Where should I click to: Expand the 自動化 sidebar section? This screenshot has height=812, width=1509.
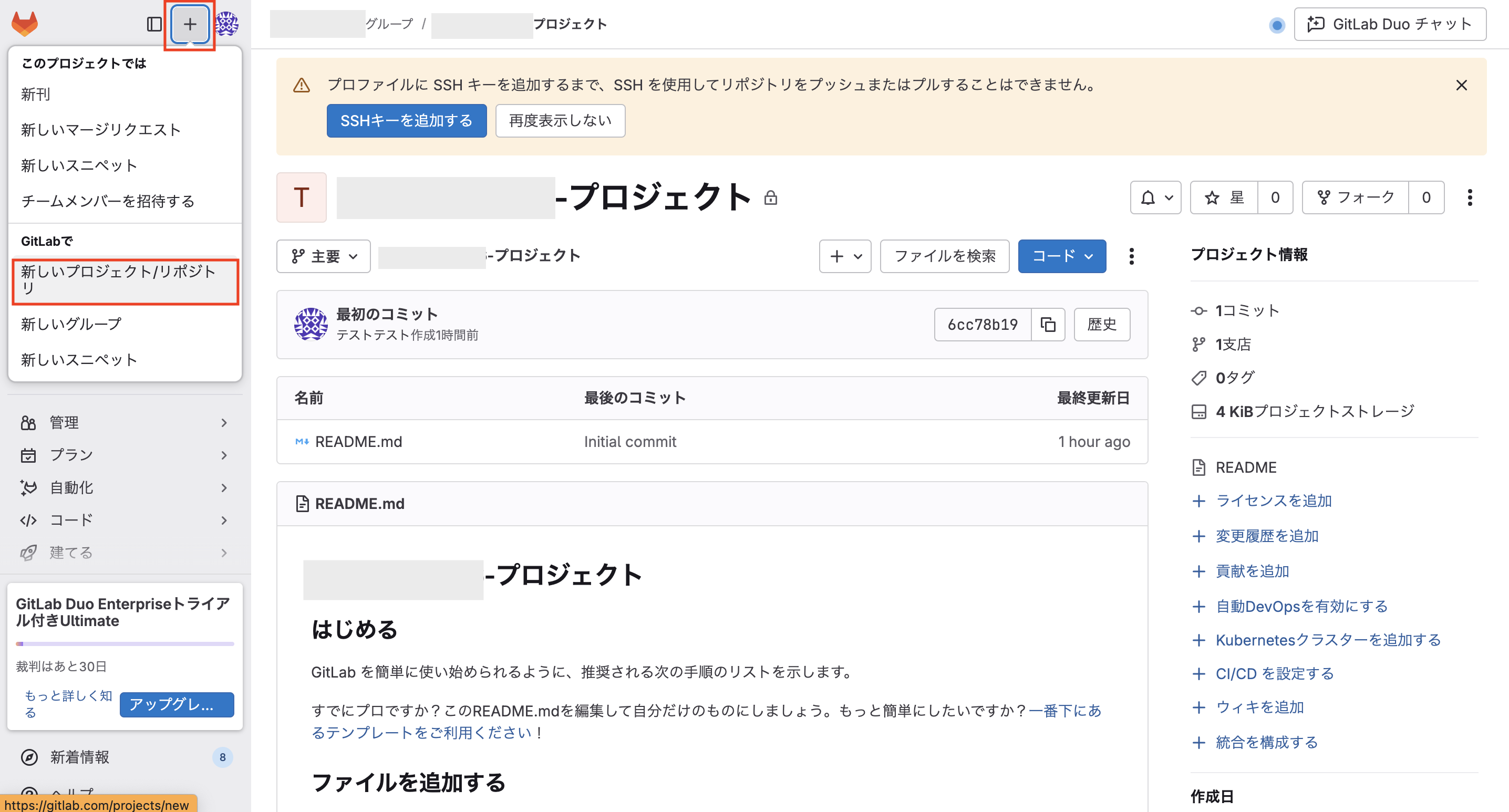[125, 487]
